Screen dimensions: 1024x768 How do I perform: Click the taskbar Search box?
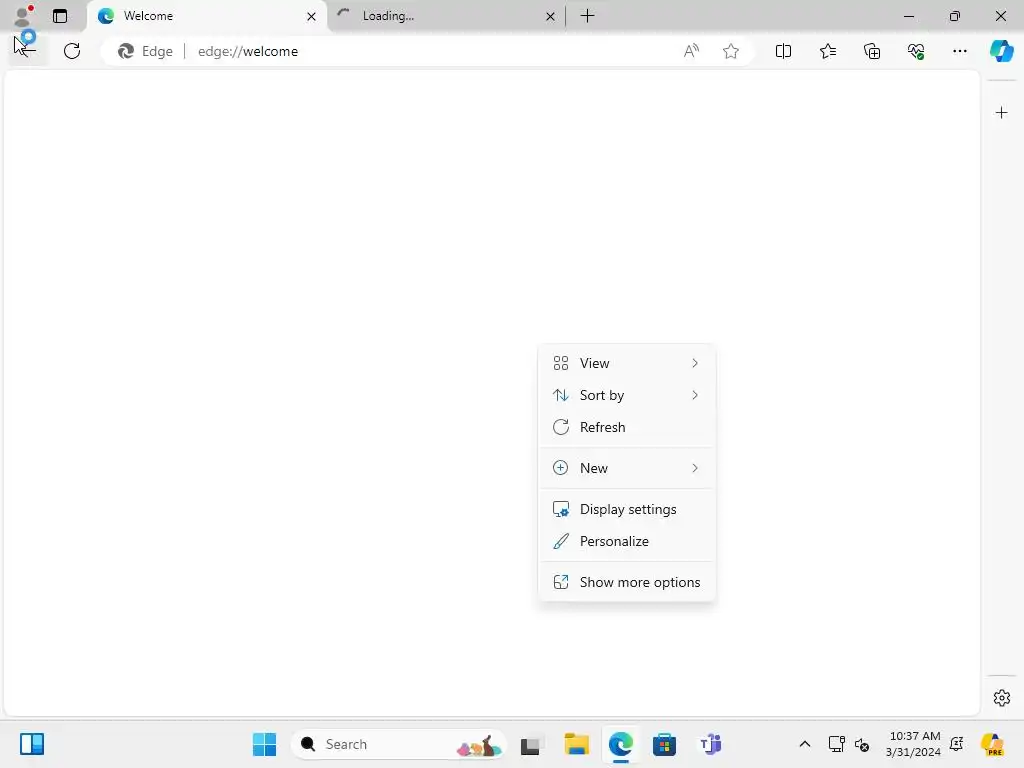coord(398,744)
